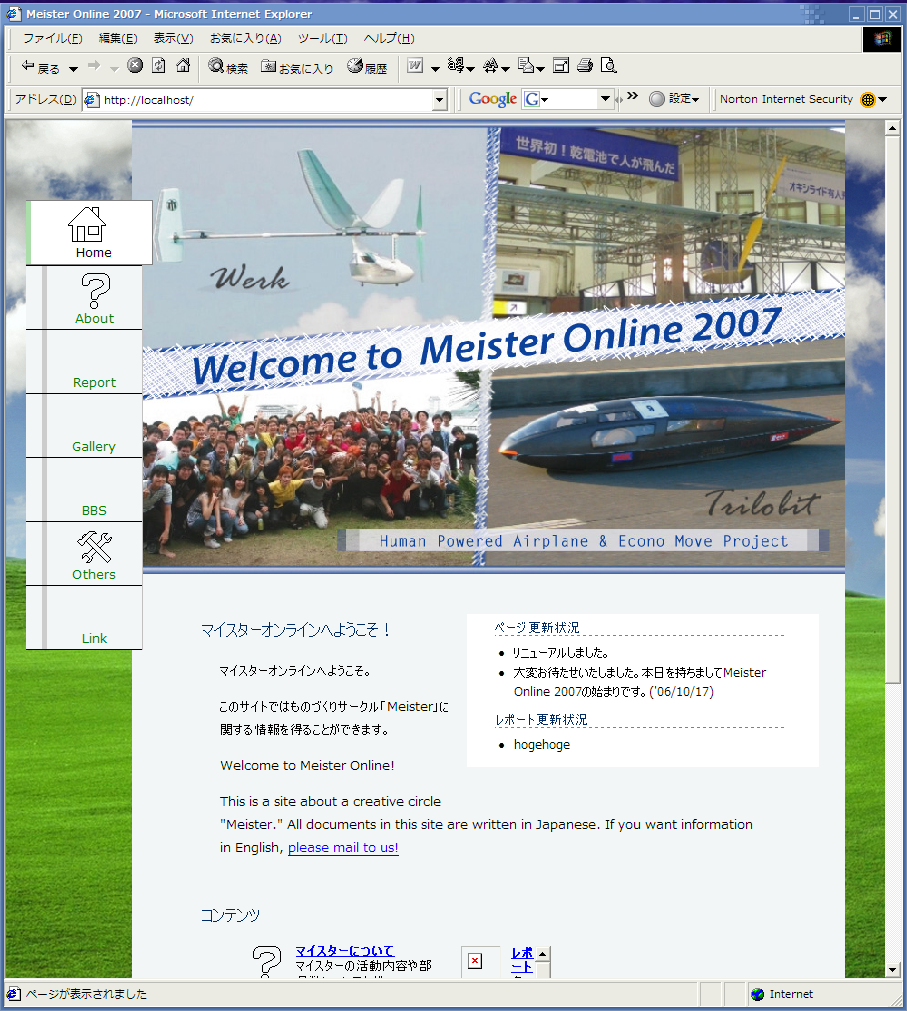Open the Edit with Word dropdown arrow
The image size is (907, 1011).
point(435,69)
